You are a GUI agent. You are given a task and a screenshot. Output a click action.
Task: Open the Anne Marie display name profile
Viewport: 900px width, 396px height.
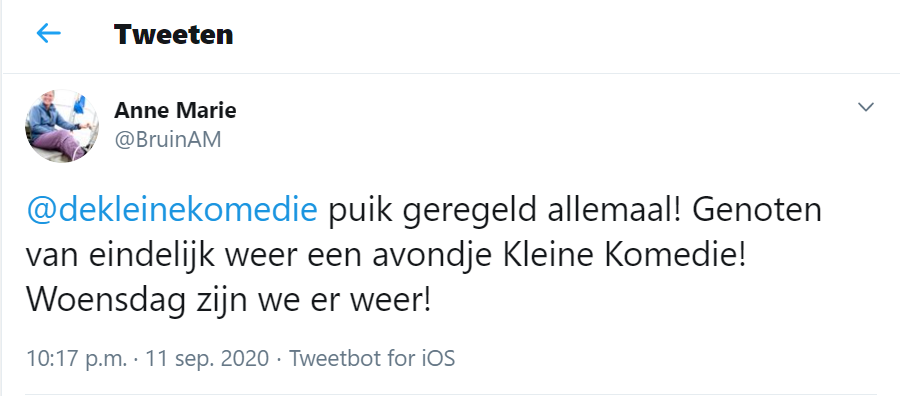[x=175, y=110]
